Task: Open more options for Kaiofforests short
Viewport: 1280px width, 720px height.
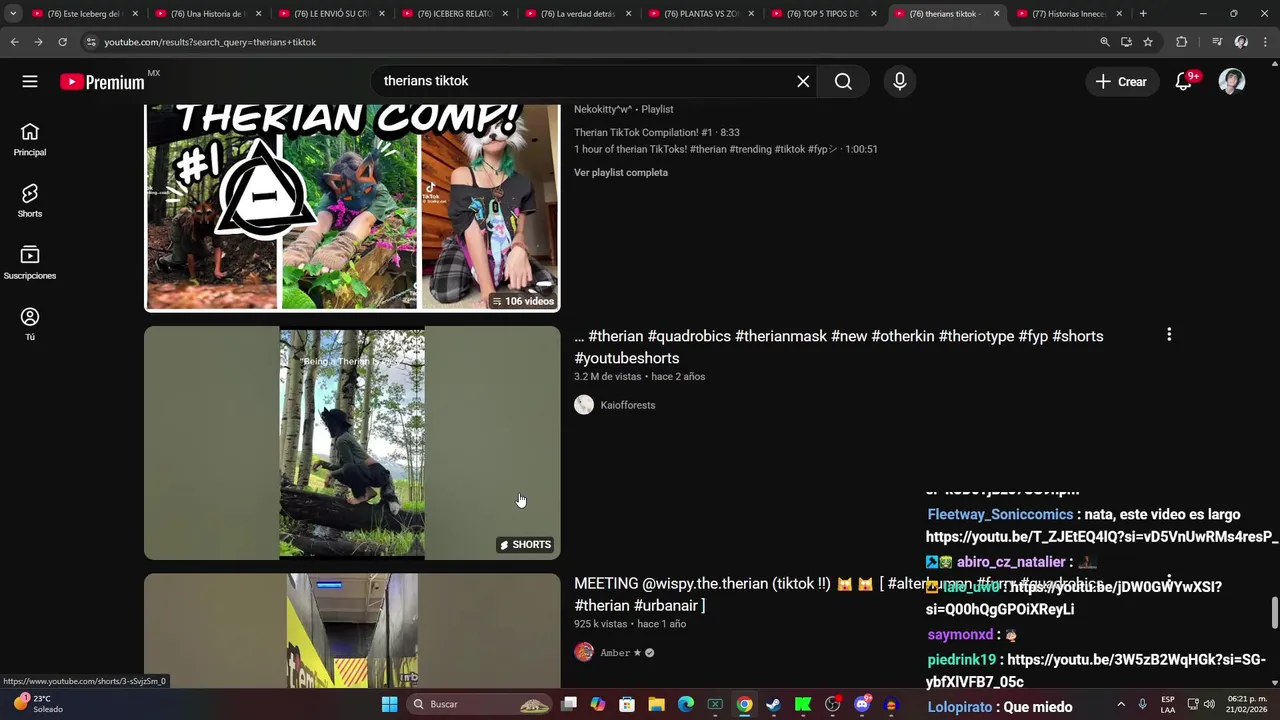Action: [x=1169, y=335]
